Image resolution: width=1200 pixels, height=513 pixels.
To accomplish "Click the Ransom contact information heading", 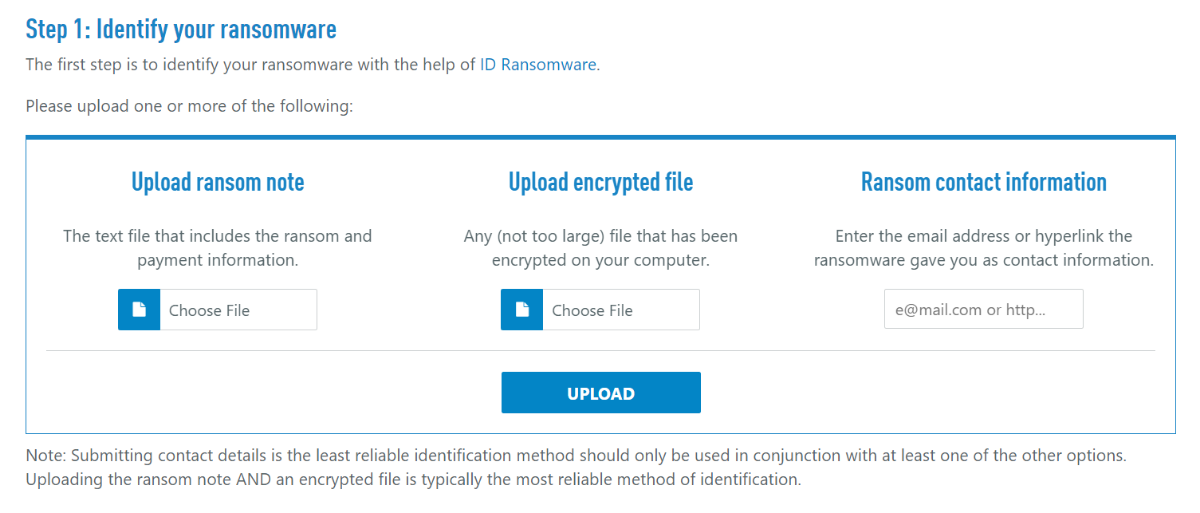I will (983, 182).
